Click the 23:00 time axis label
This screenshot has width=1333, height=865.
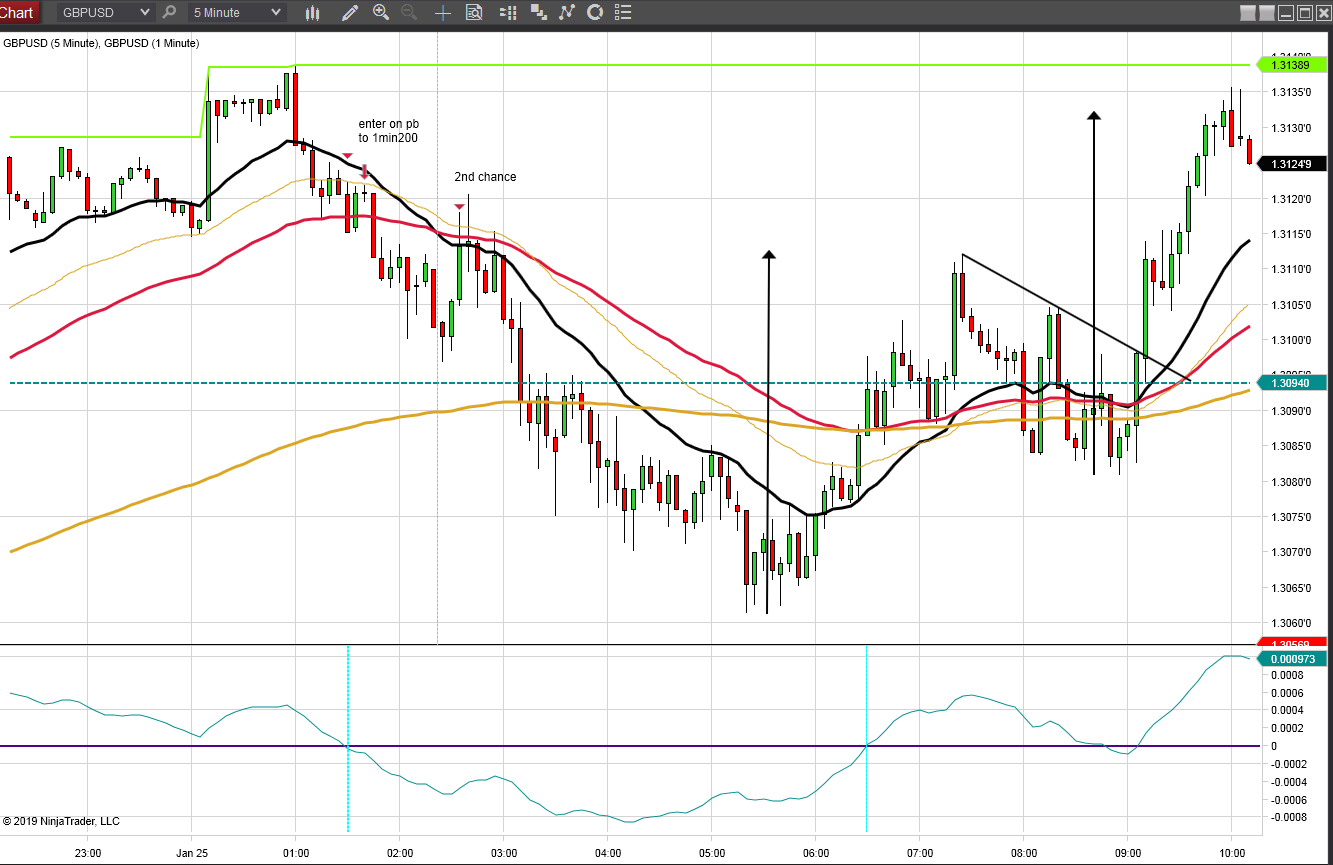[88, 853]
